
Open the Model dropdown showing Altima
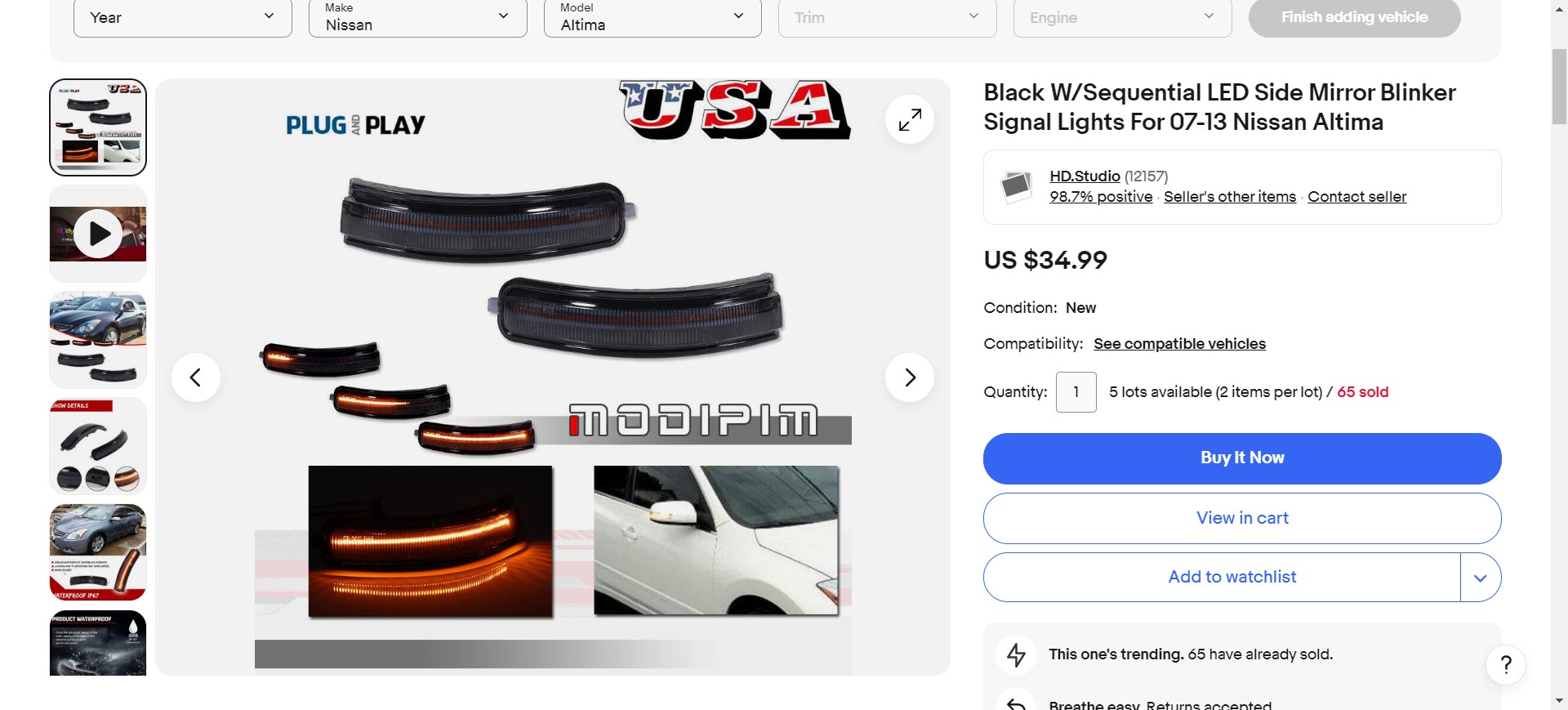pos(653,18)
